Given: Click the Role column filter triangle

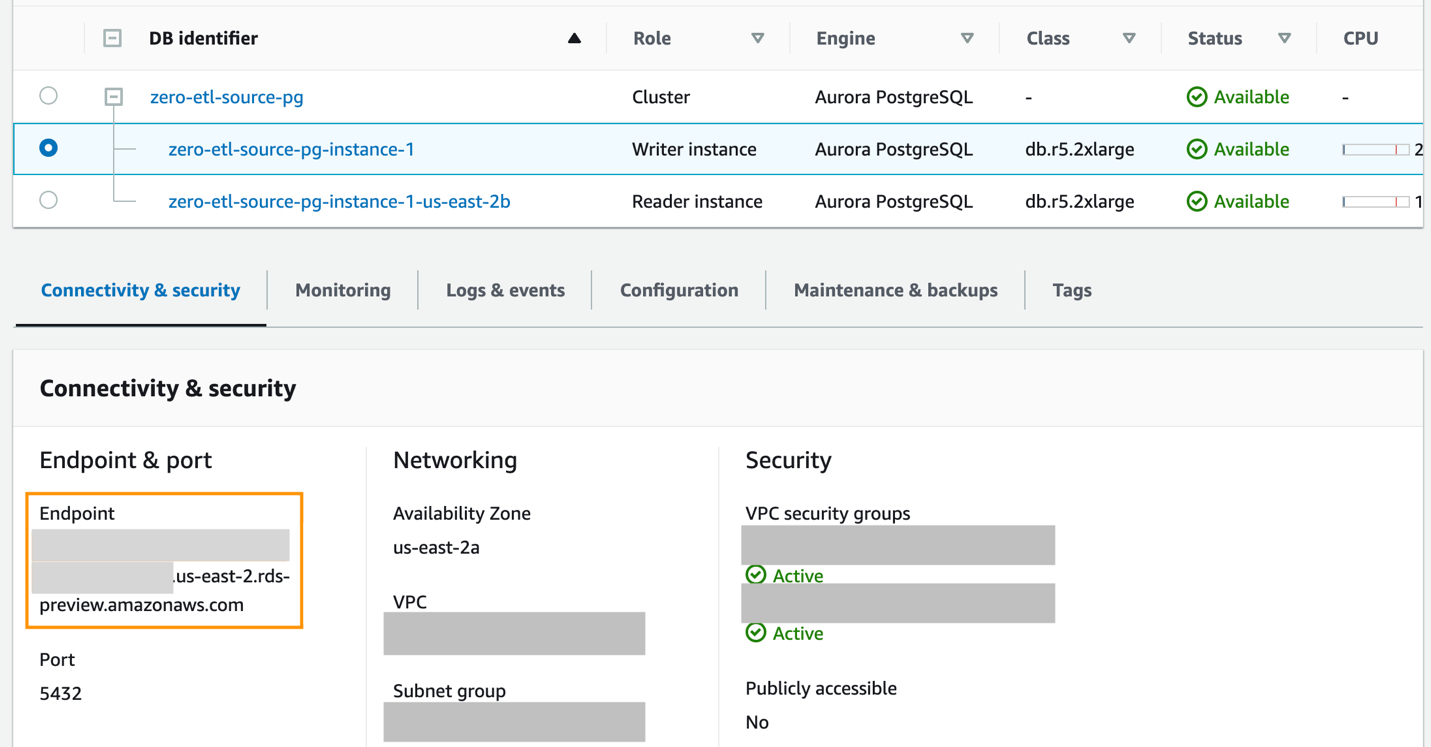Looking at the screenshot, I should [757, 39].
